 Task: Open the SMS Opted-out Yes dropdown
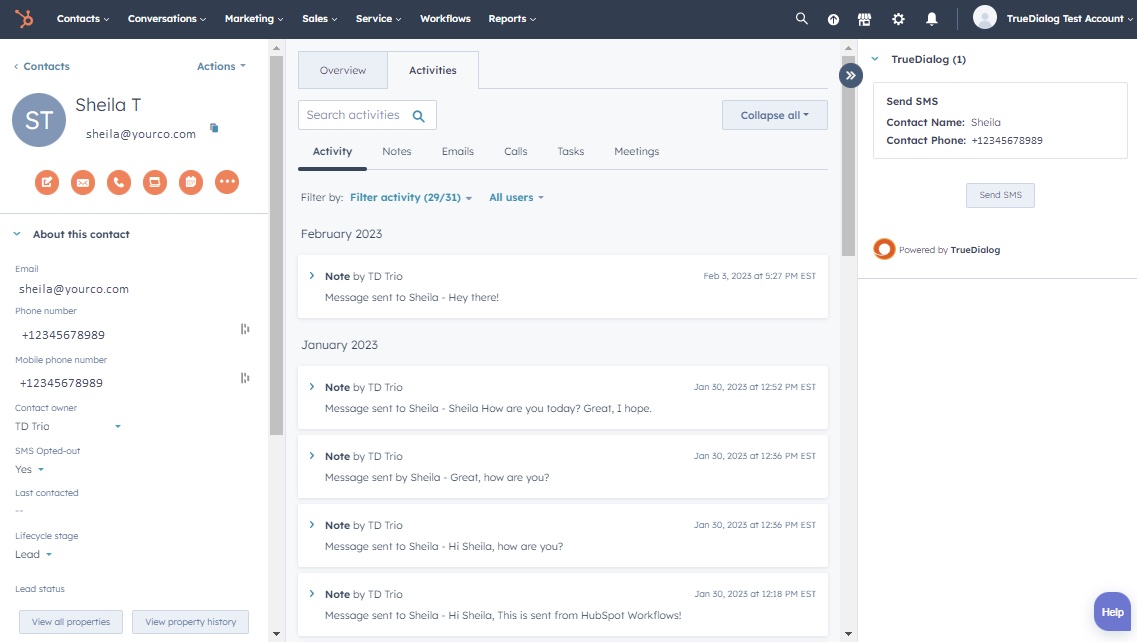point(30,470)
